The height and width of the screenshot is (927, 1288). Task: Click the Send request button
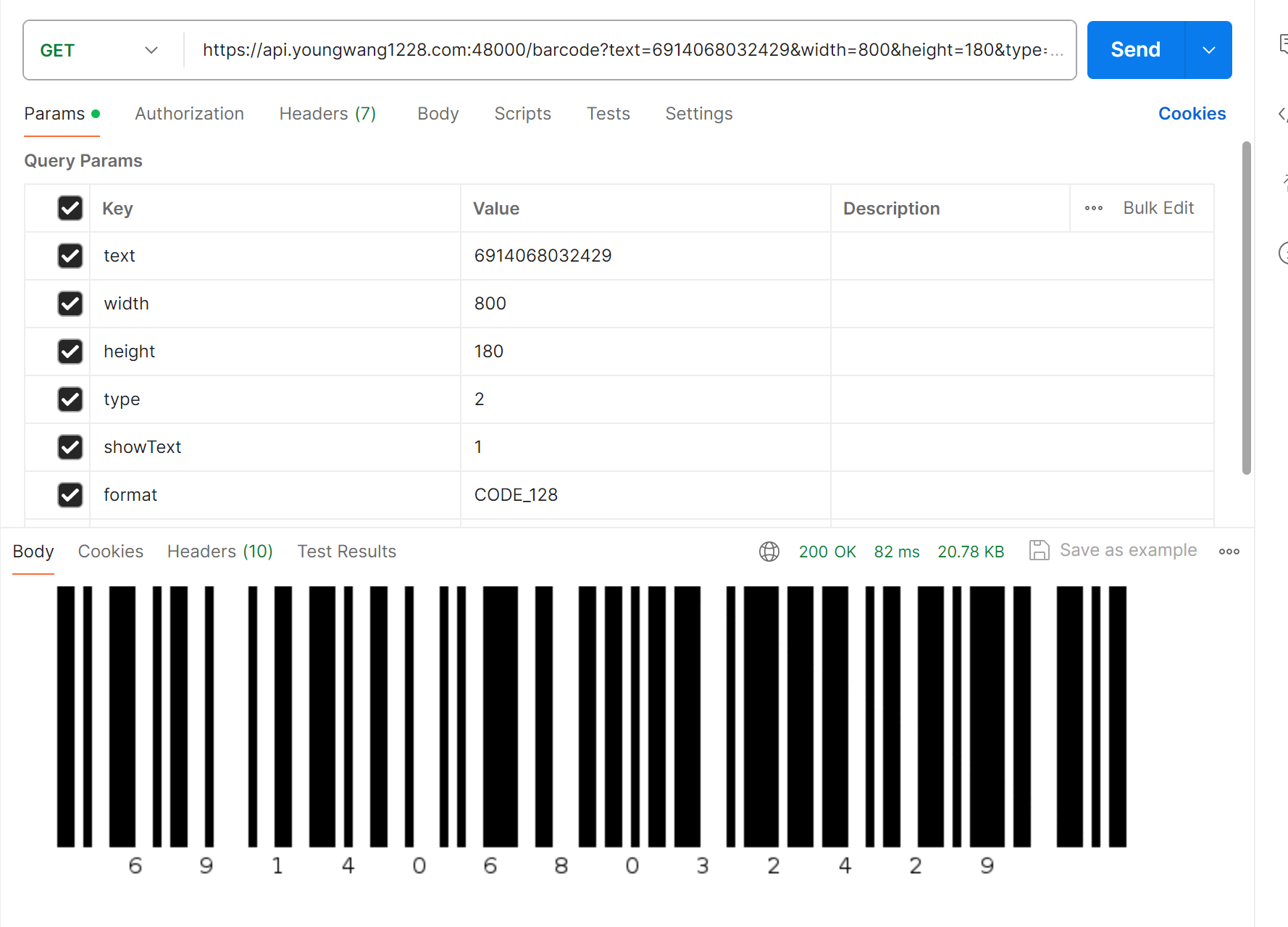pyautogui.click(x=1135, y=50)
